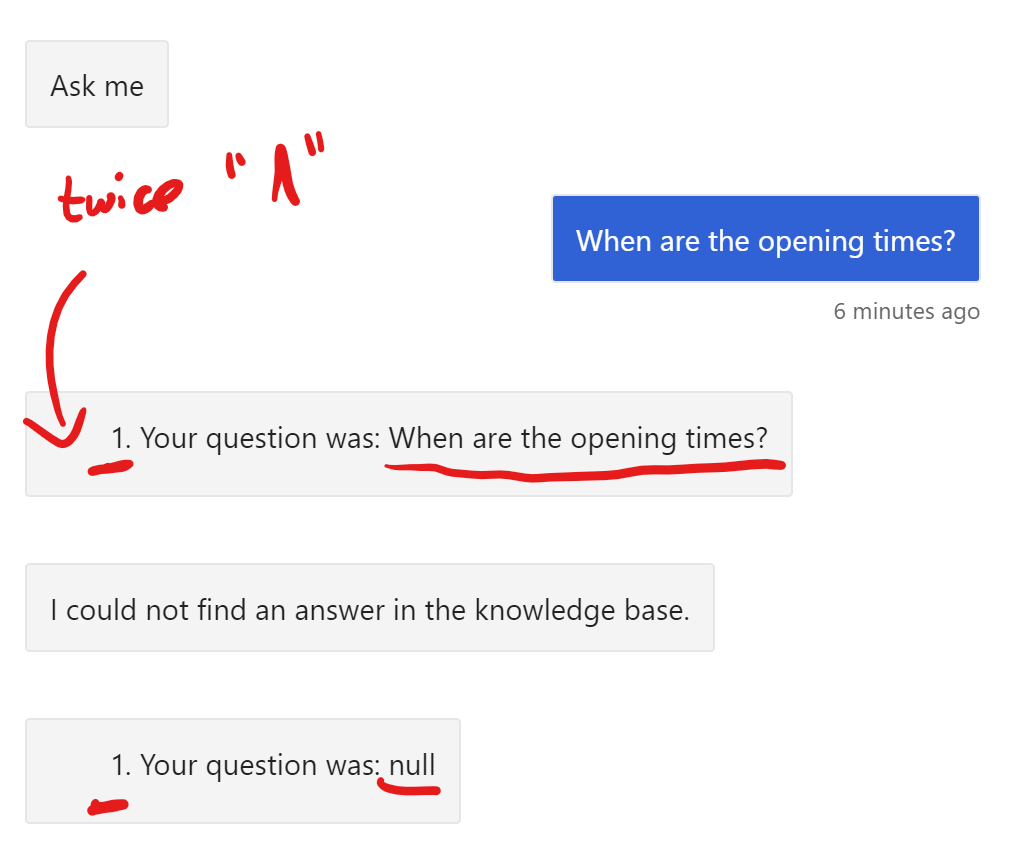
Task: Click the word "null" in the last message
Action: click(x=412, y=766)
